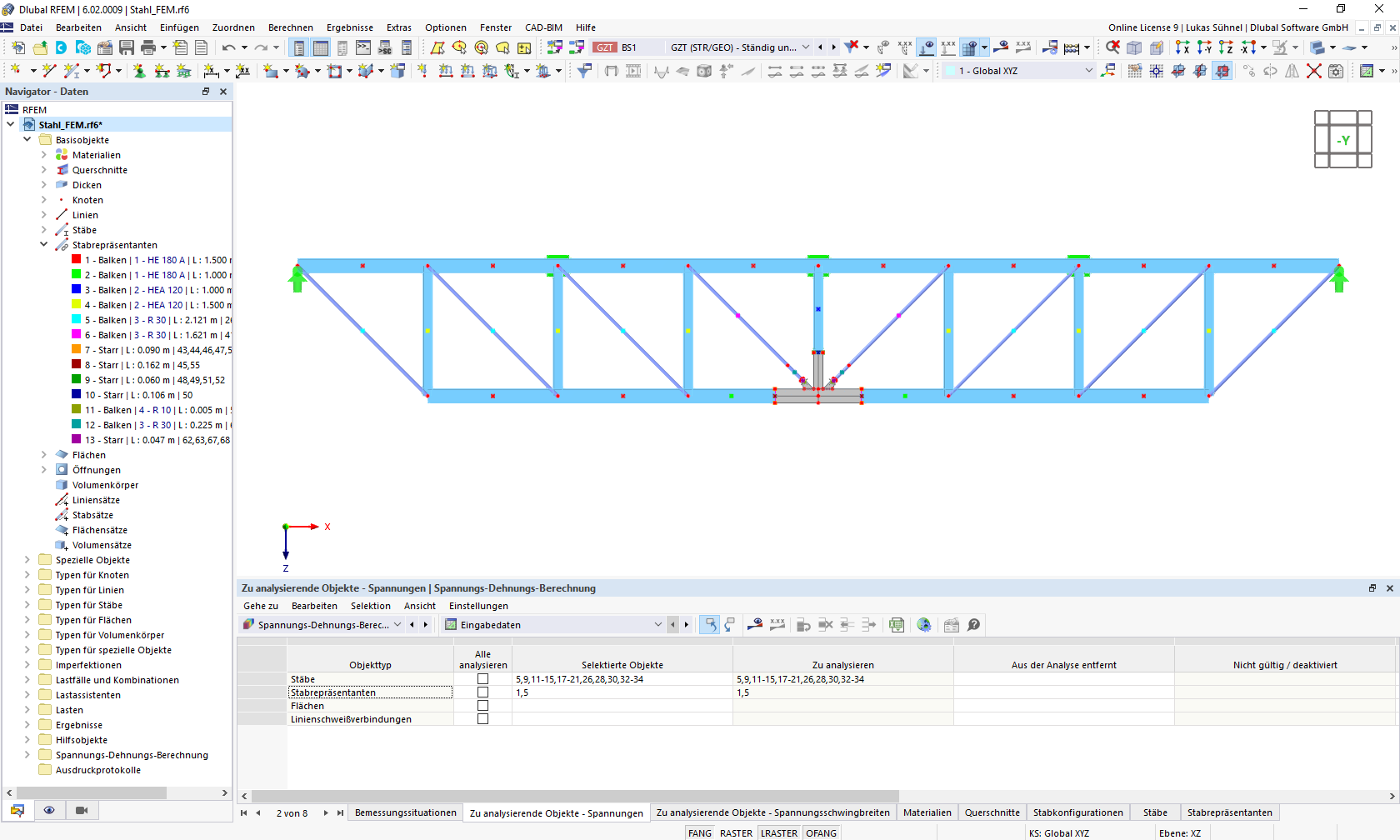Click the globe settings icon in table toolbar
Image resolution: width=1400 pixels, height=840 pixels.
924,625
